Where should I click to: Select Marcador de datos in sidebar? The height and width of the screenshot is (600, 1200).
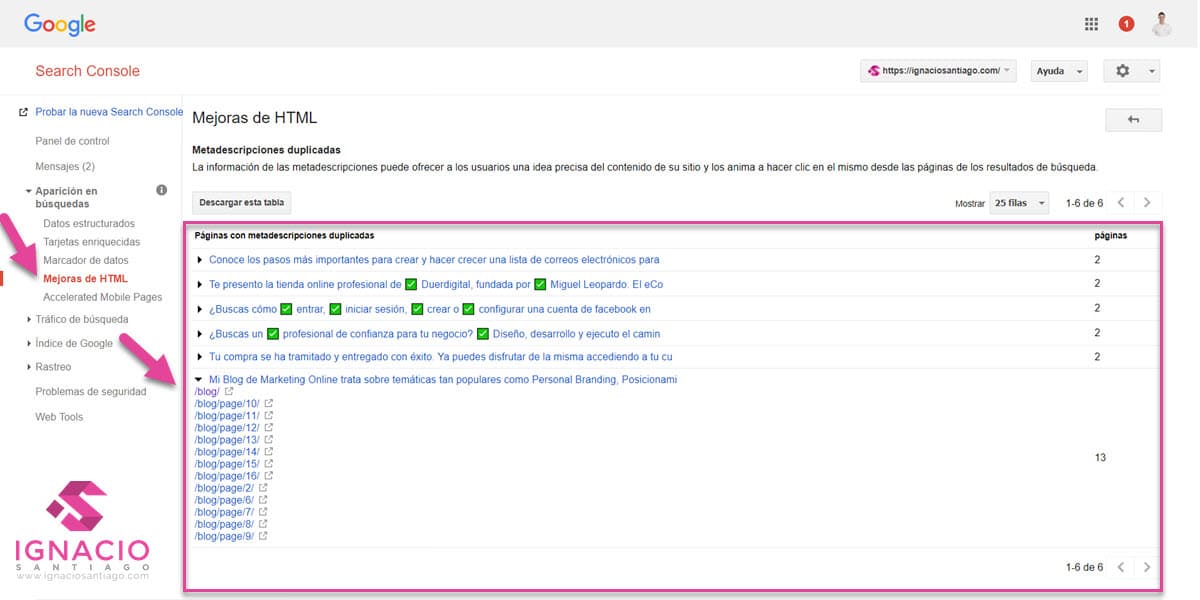click(x=86, y=260)
